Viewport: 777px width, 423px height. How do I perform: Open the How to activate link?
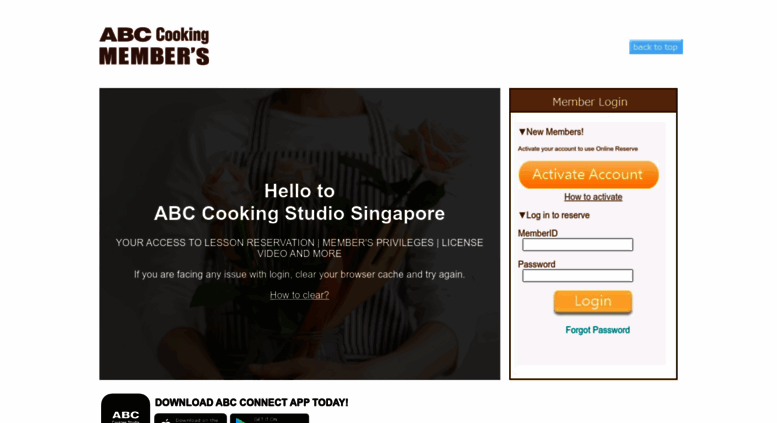tap(593, 197)
